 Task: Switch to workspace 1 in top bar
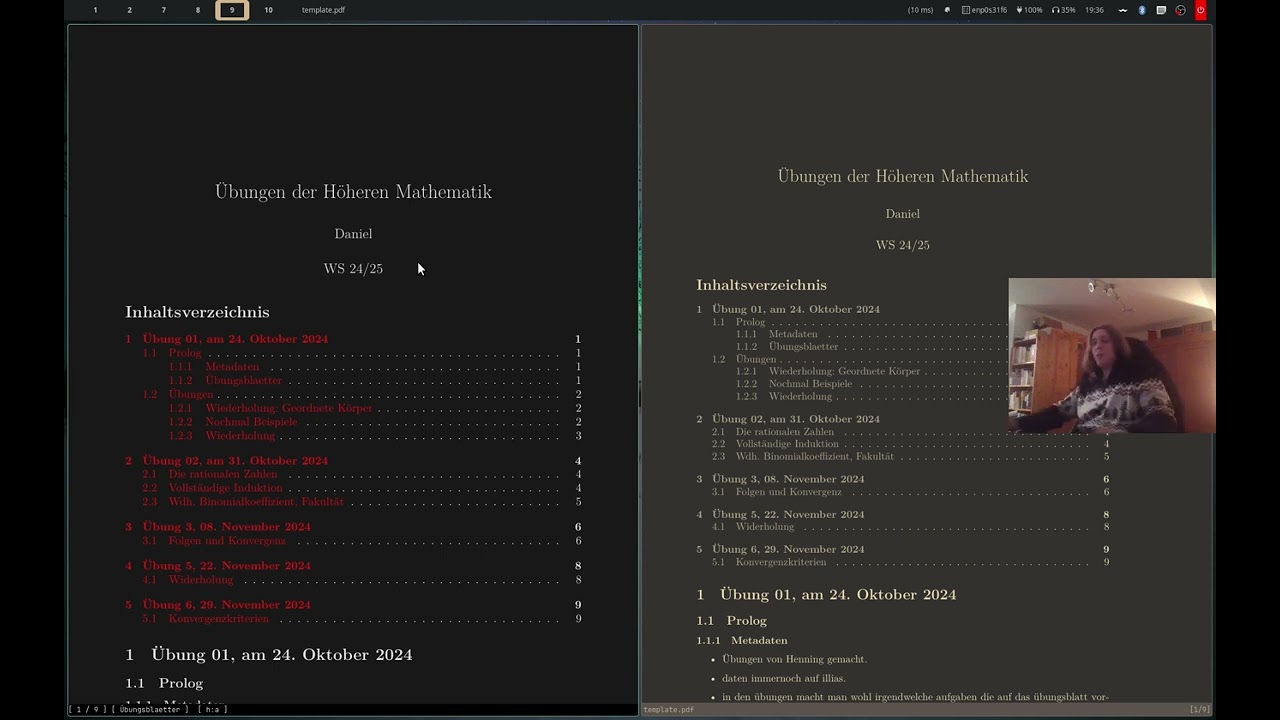[95, 10]
